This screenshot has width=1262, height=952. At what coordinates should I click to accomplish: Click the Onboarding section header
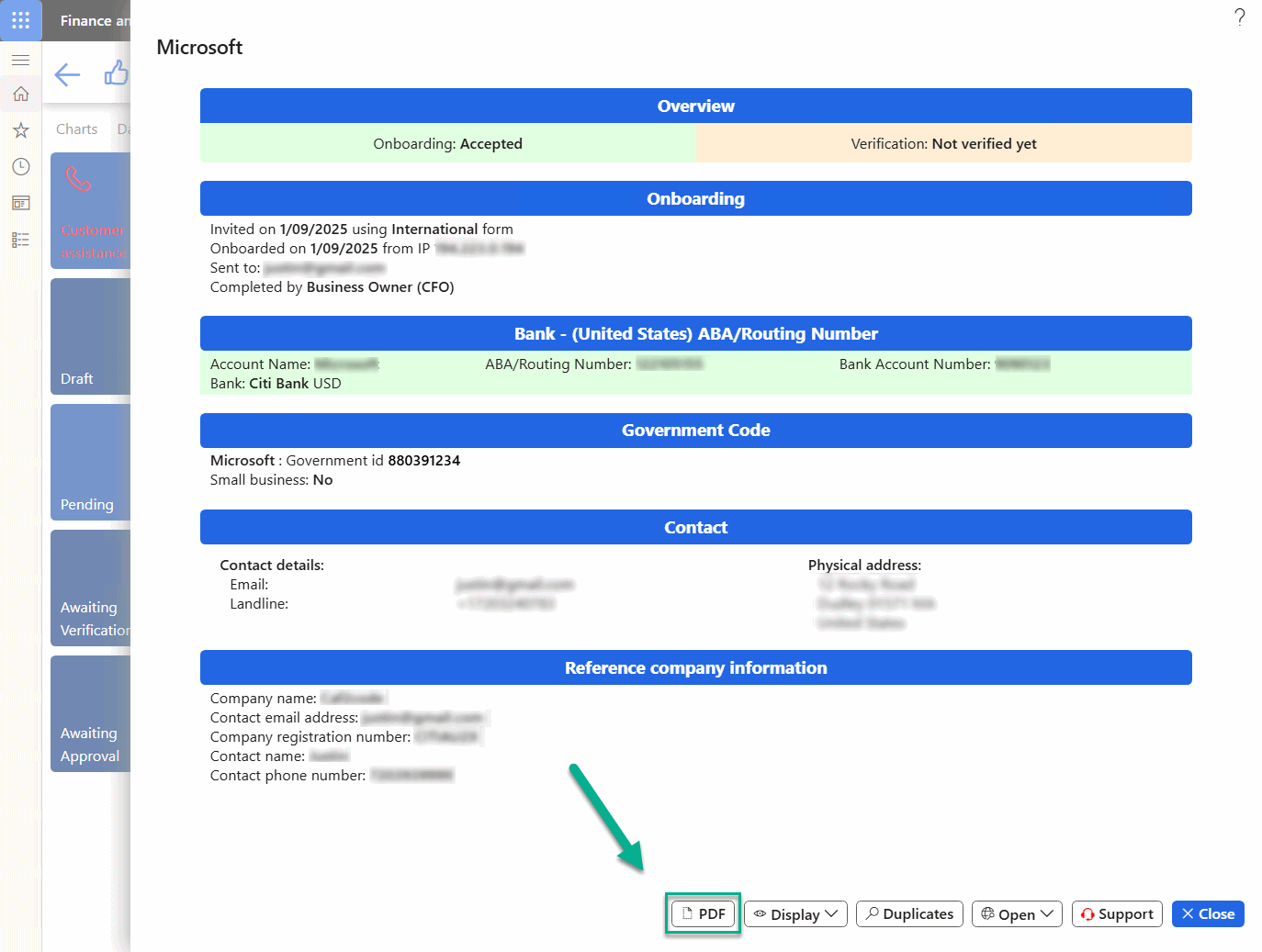[696, 198]
